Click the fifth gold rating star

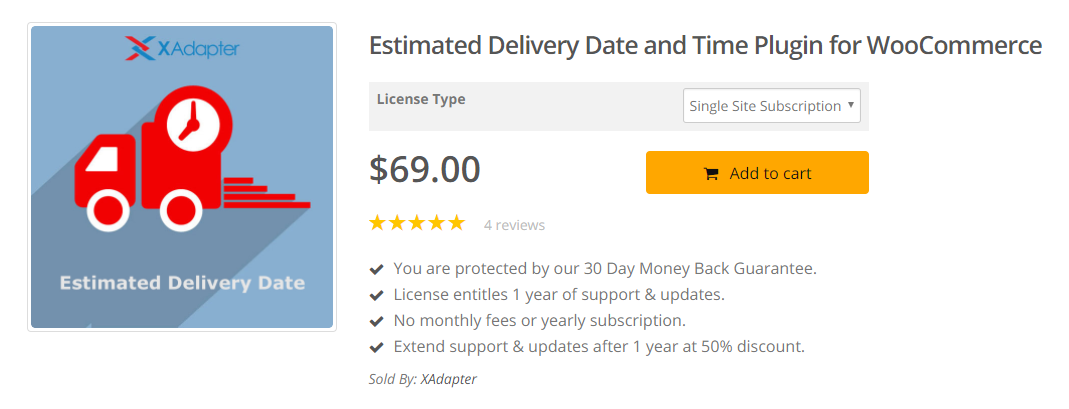pos(456,222)
